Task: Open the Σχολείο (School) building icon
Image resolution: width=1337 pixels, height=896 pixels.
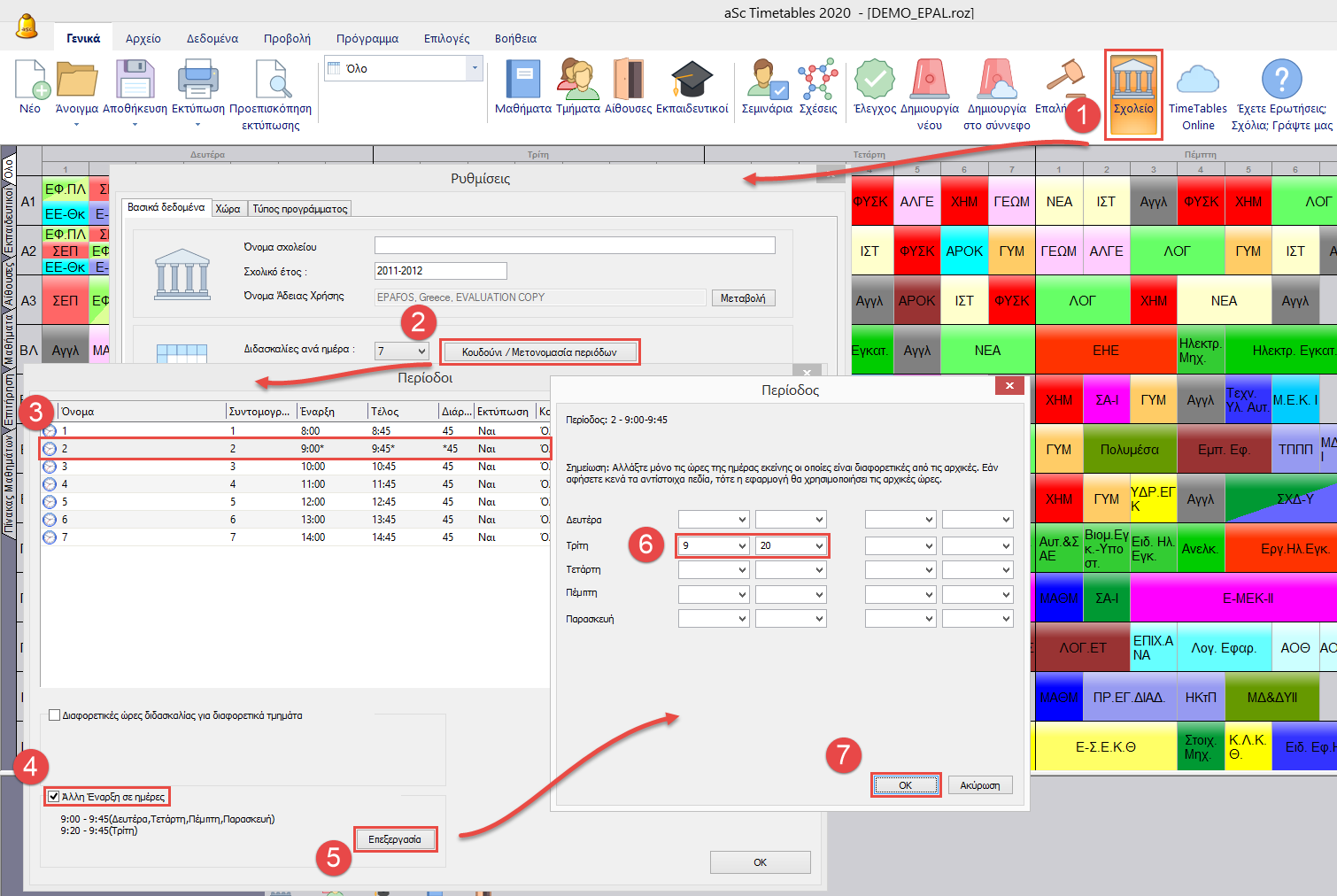Action: [x=1133, y=80]
